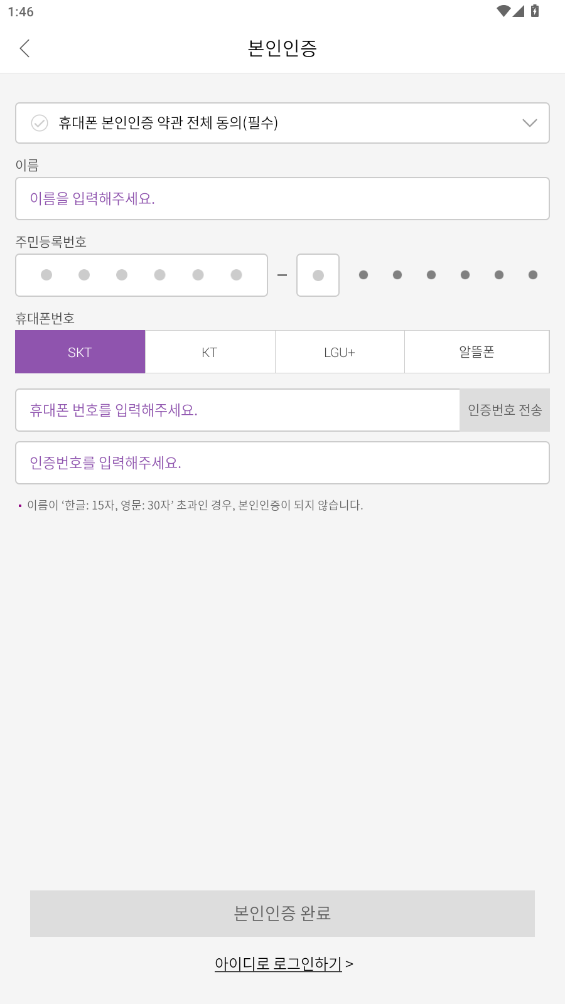Select the SKT carrier tab

pyautogui.click(x=80, y=352)
